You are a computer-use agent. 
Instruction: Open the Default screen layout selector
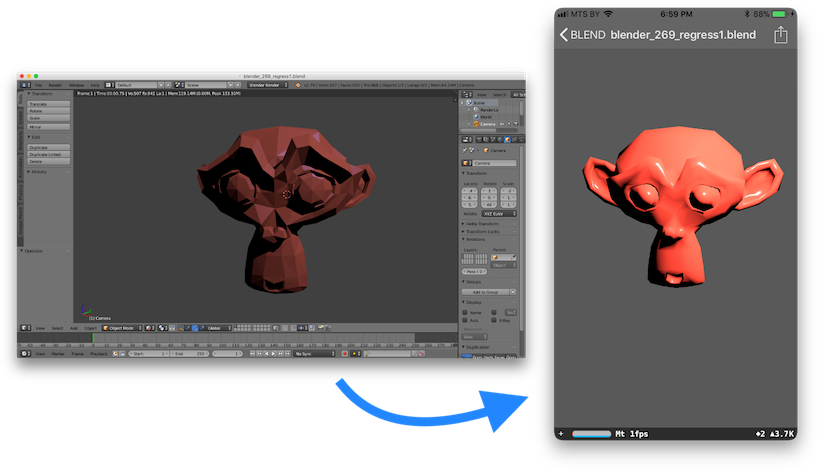point(136,85)
